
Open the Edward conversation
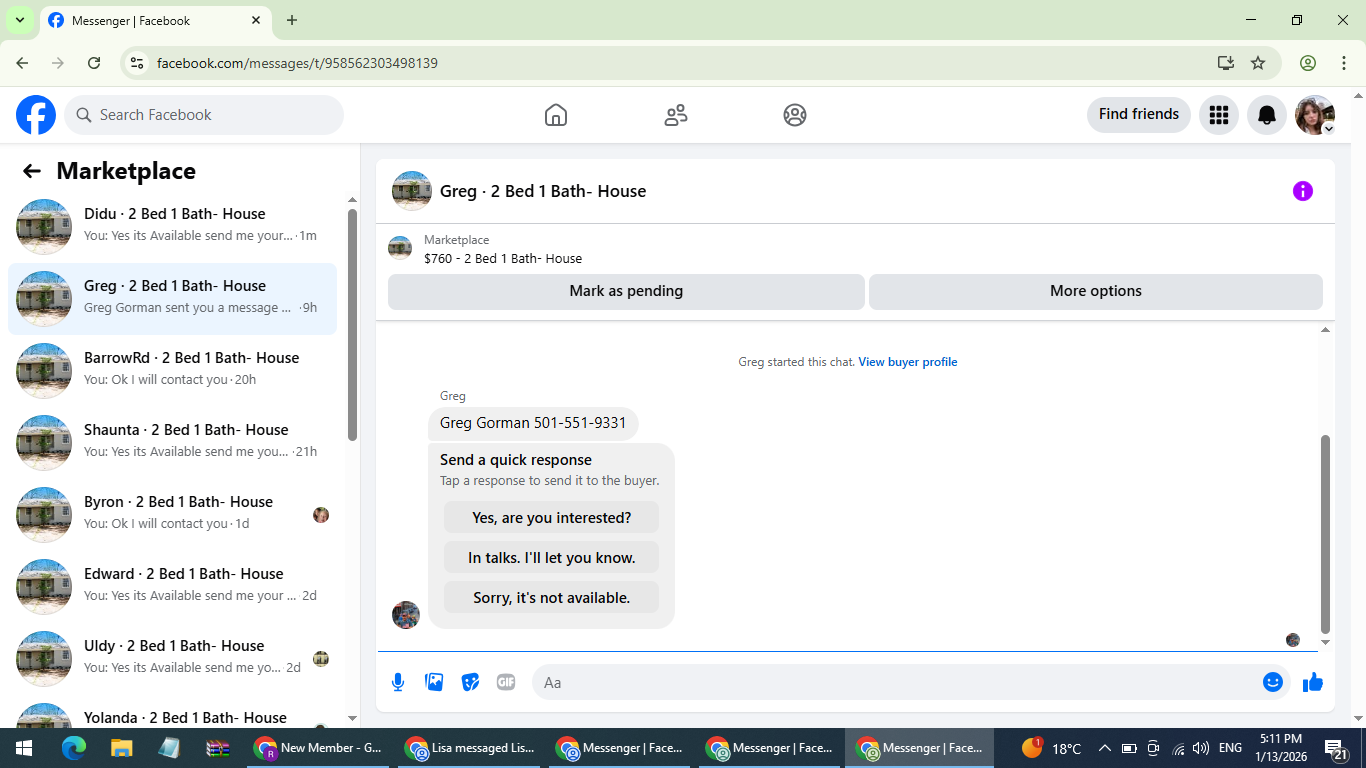click(172, 587)
